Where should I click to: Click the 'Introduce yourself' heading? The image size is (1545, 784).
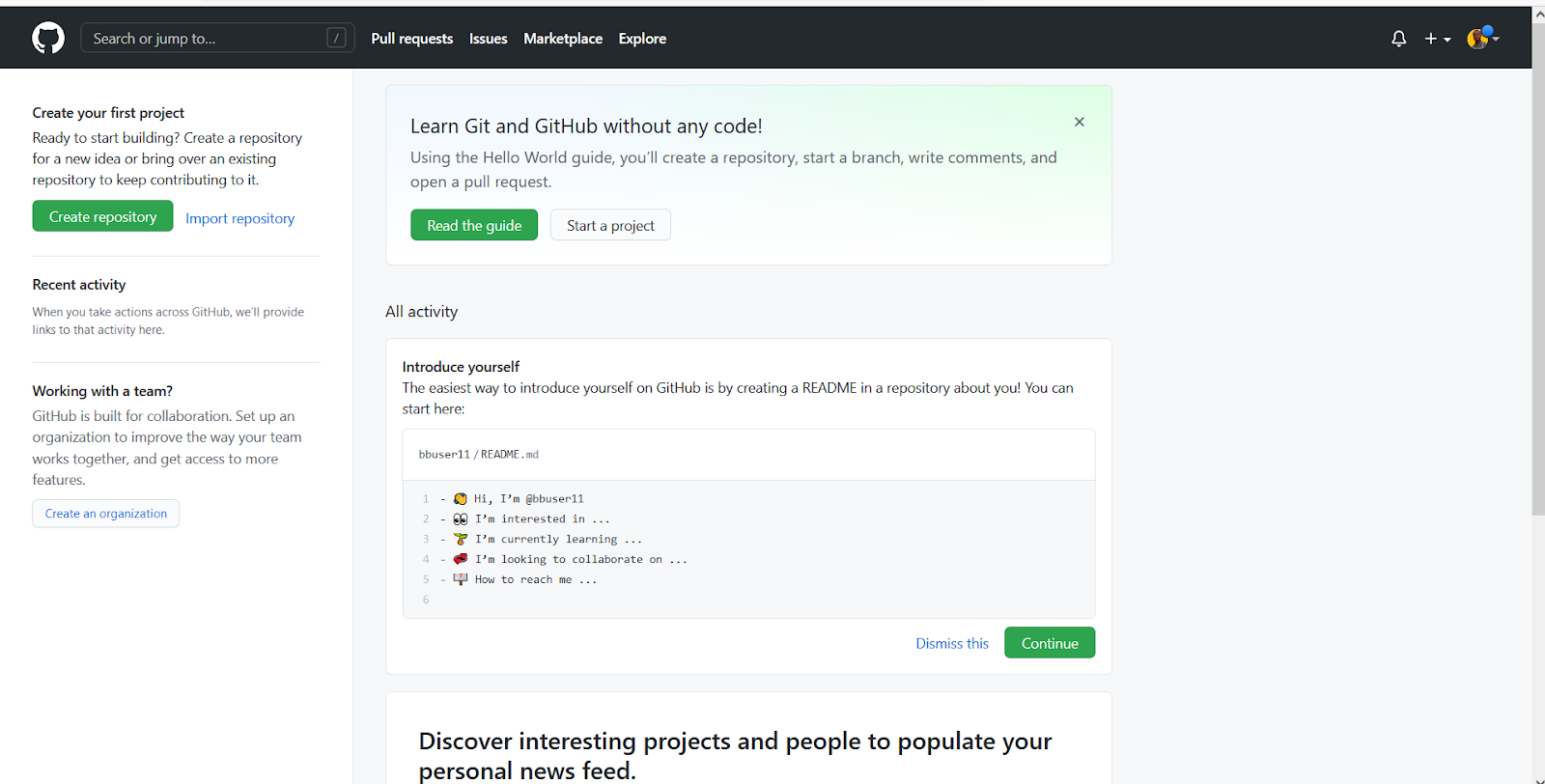pos(461,367)
